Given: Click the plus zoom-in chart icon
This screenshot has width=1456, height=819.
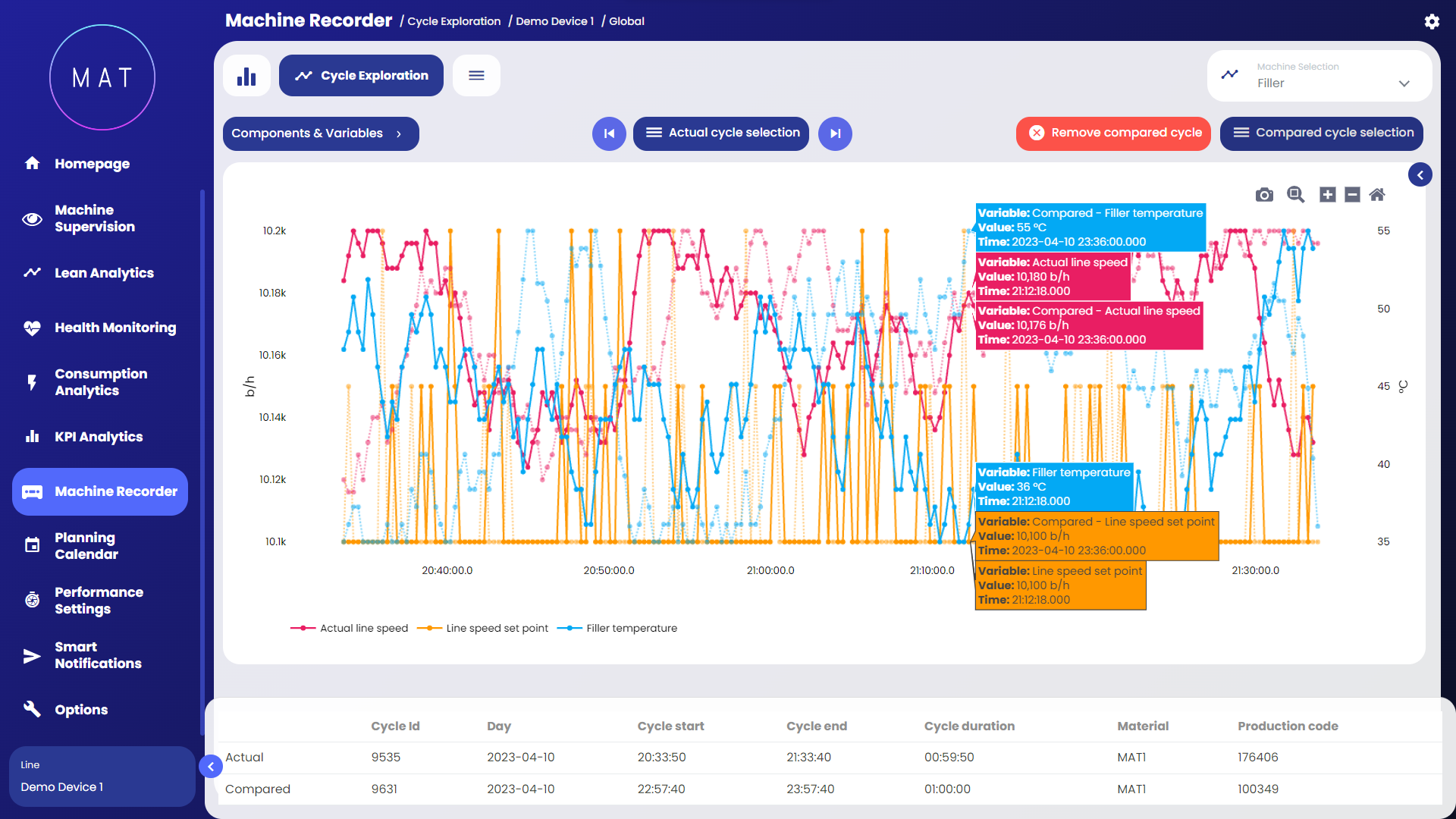Looking at the screenshot, I should [x=1327, y=195].
